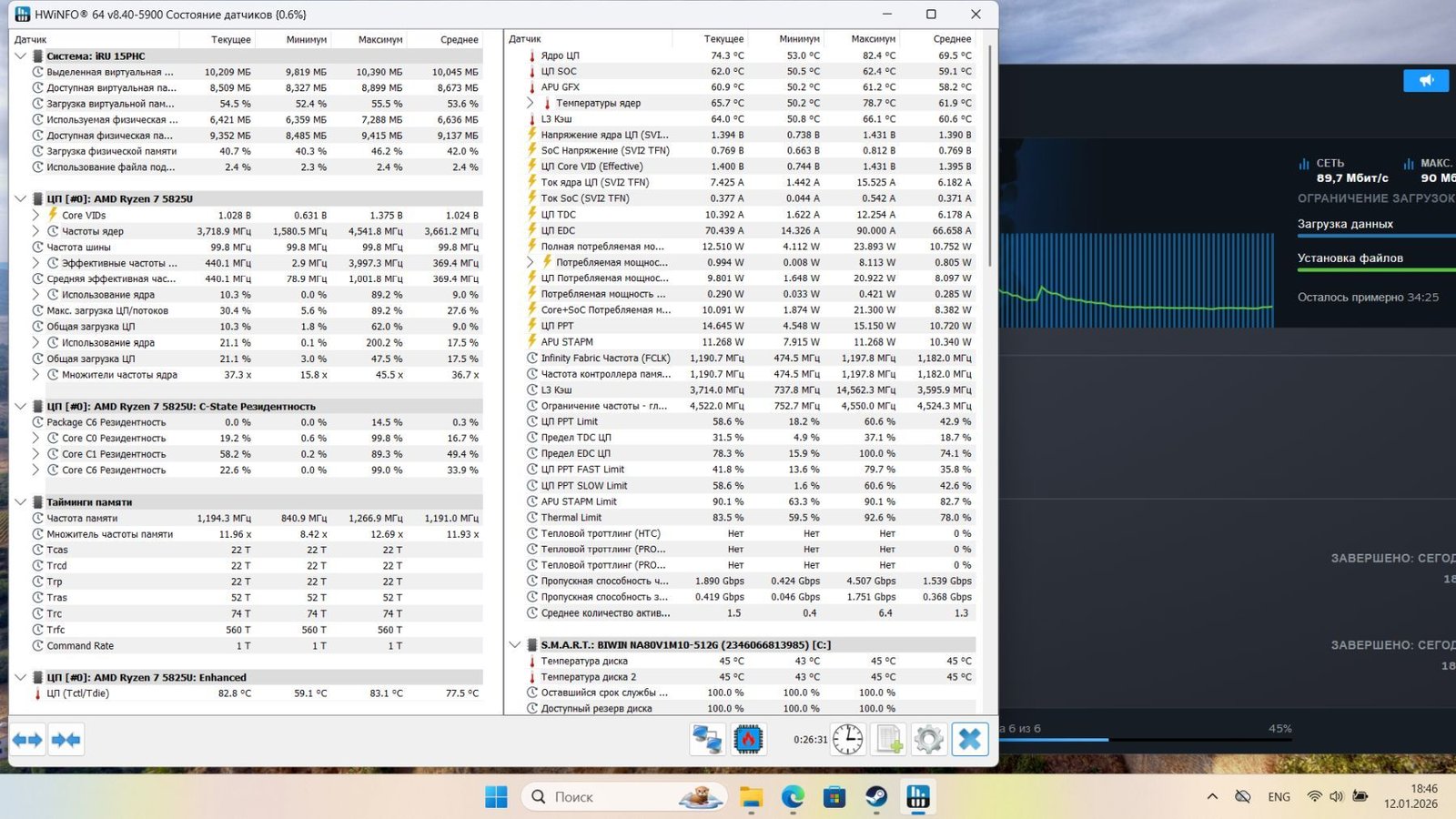Screen dimensions: 1456x819
Task: Select the Thermal Limit row
Action: pyautogui.click(x=749, y=518)
